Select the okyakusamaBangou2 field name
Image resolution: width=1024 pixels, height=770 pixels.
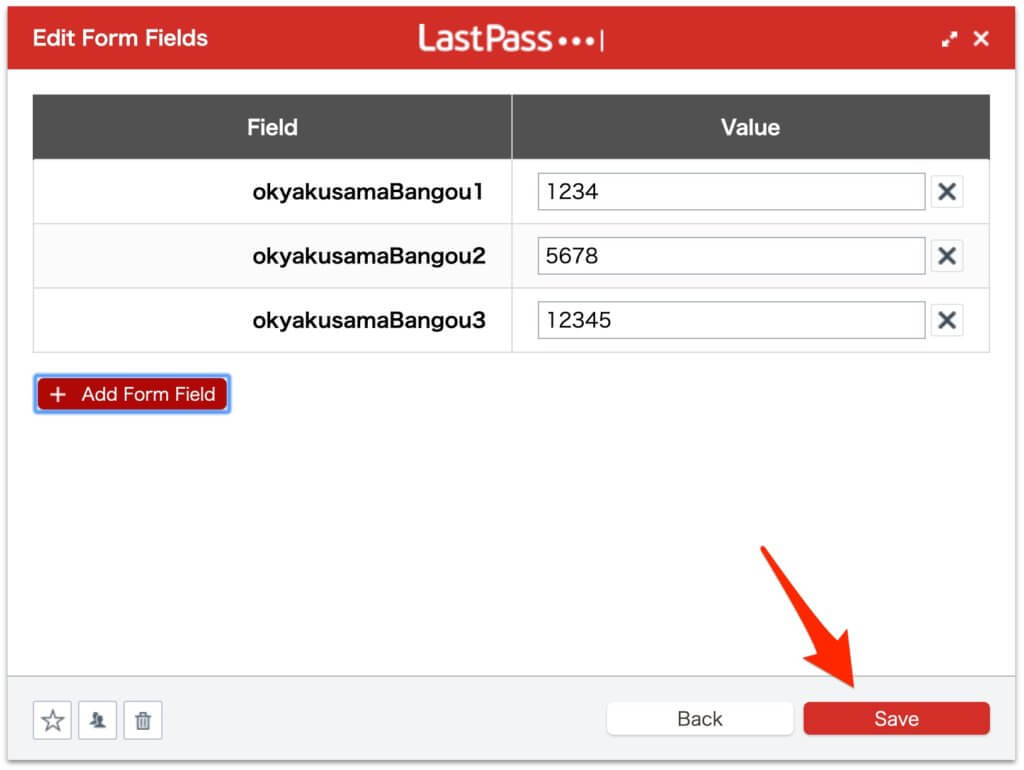[369, 256]
